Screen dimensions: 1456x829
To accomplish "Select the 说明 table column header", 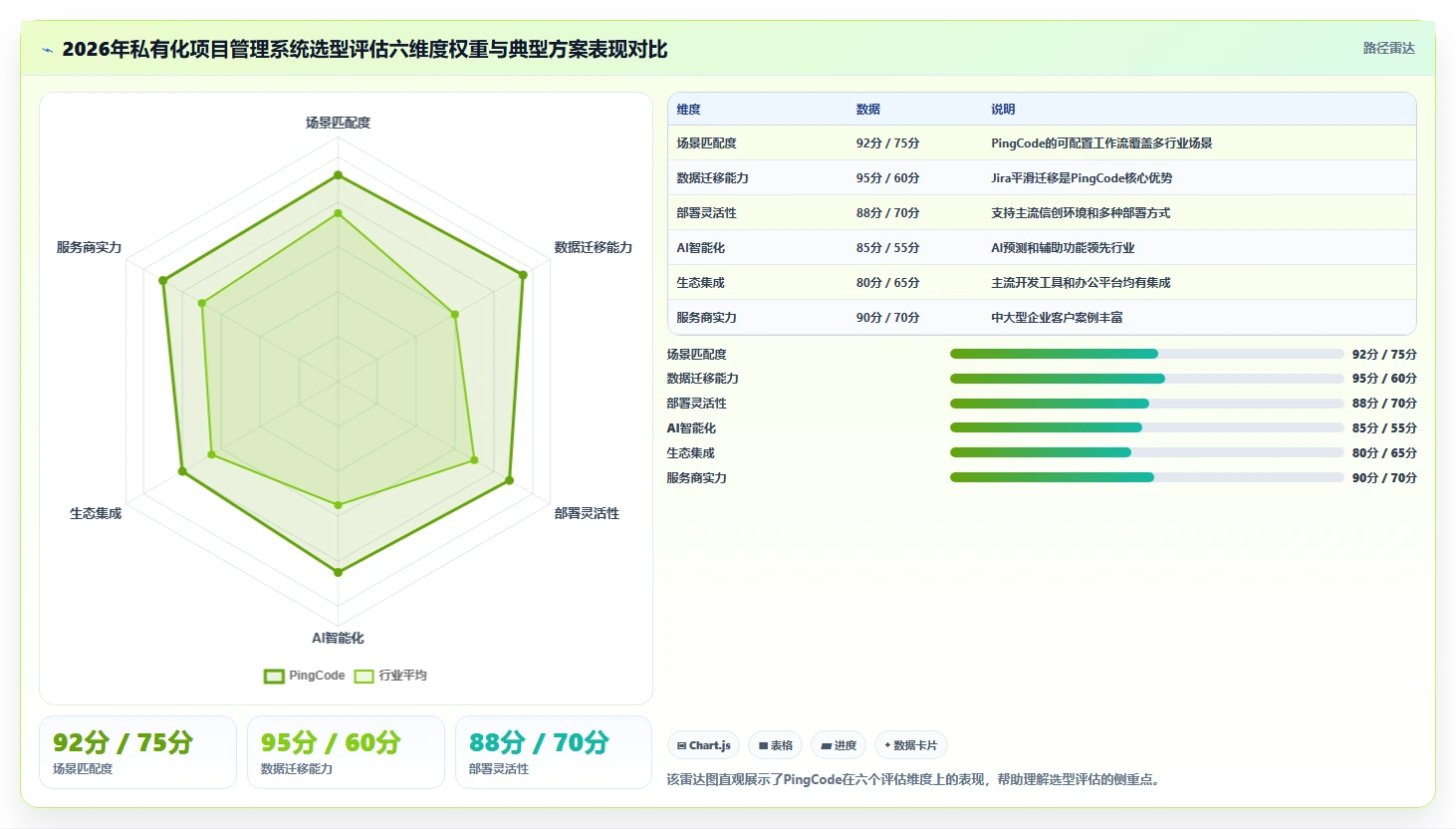I will (x=1002, y=110).
